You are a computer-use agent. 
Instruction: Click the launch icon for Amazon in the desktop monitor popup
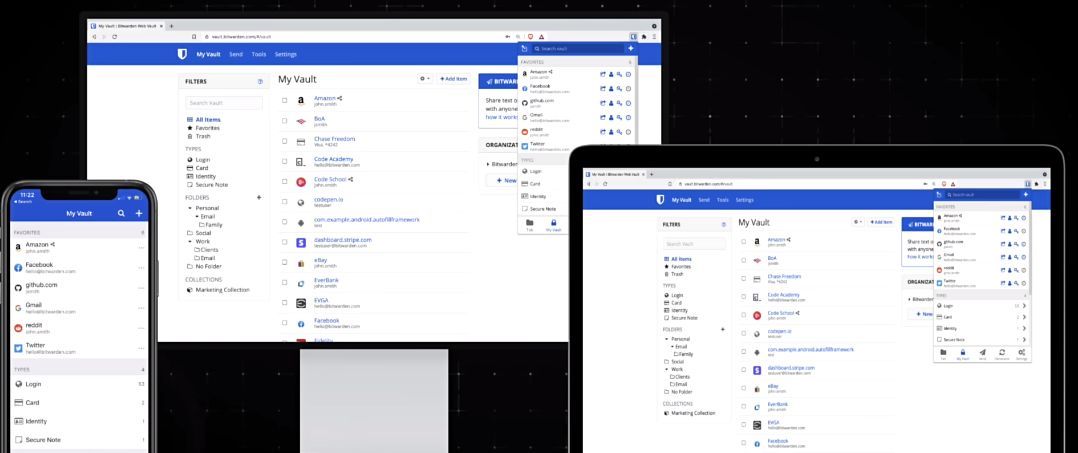point(603,74)
